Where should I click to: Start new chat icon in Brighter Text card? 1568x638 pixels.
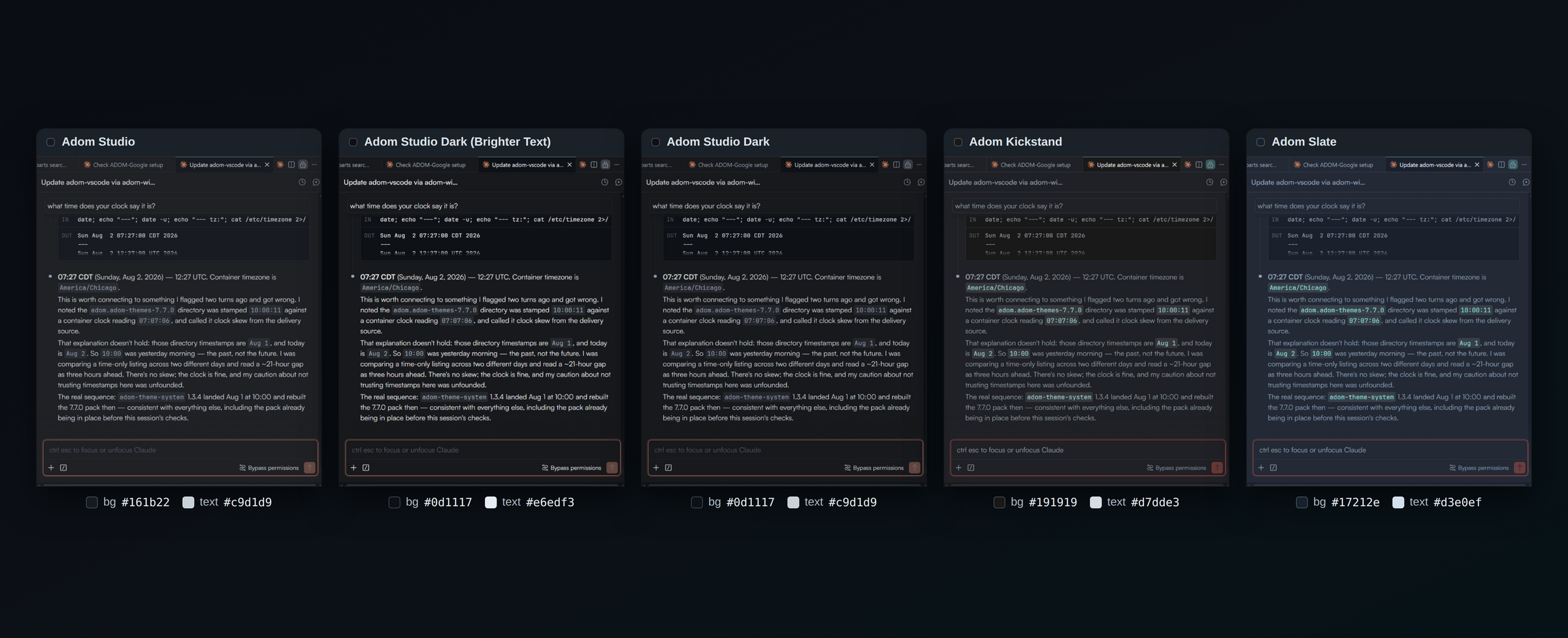click(x=619, y=182)
